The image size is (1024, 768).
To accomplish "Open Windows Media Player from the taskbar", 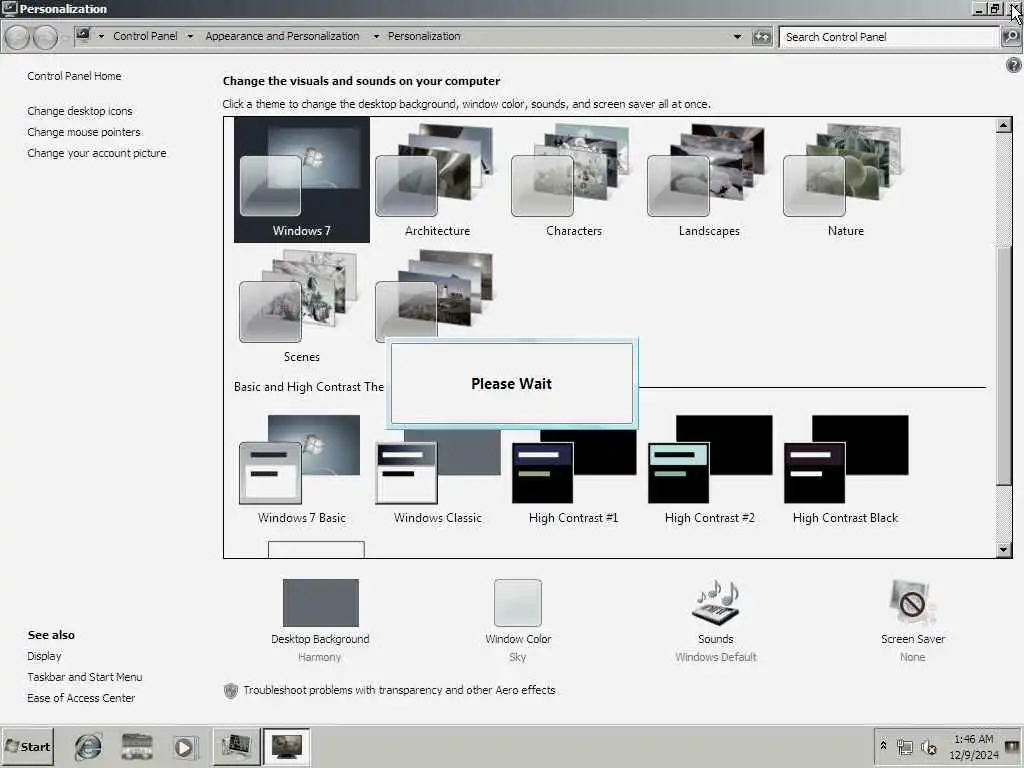I will point(184,747).
